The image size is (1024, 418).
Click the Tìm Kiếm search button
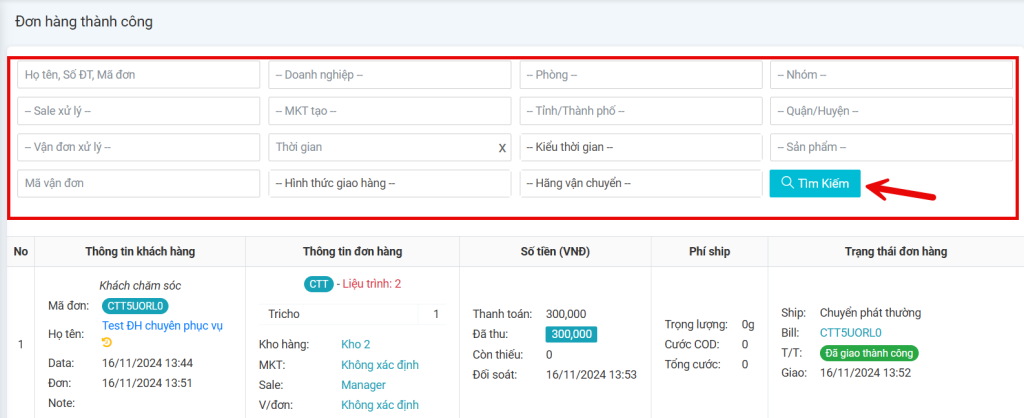point(814,184)
